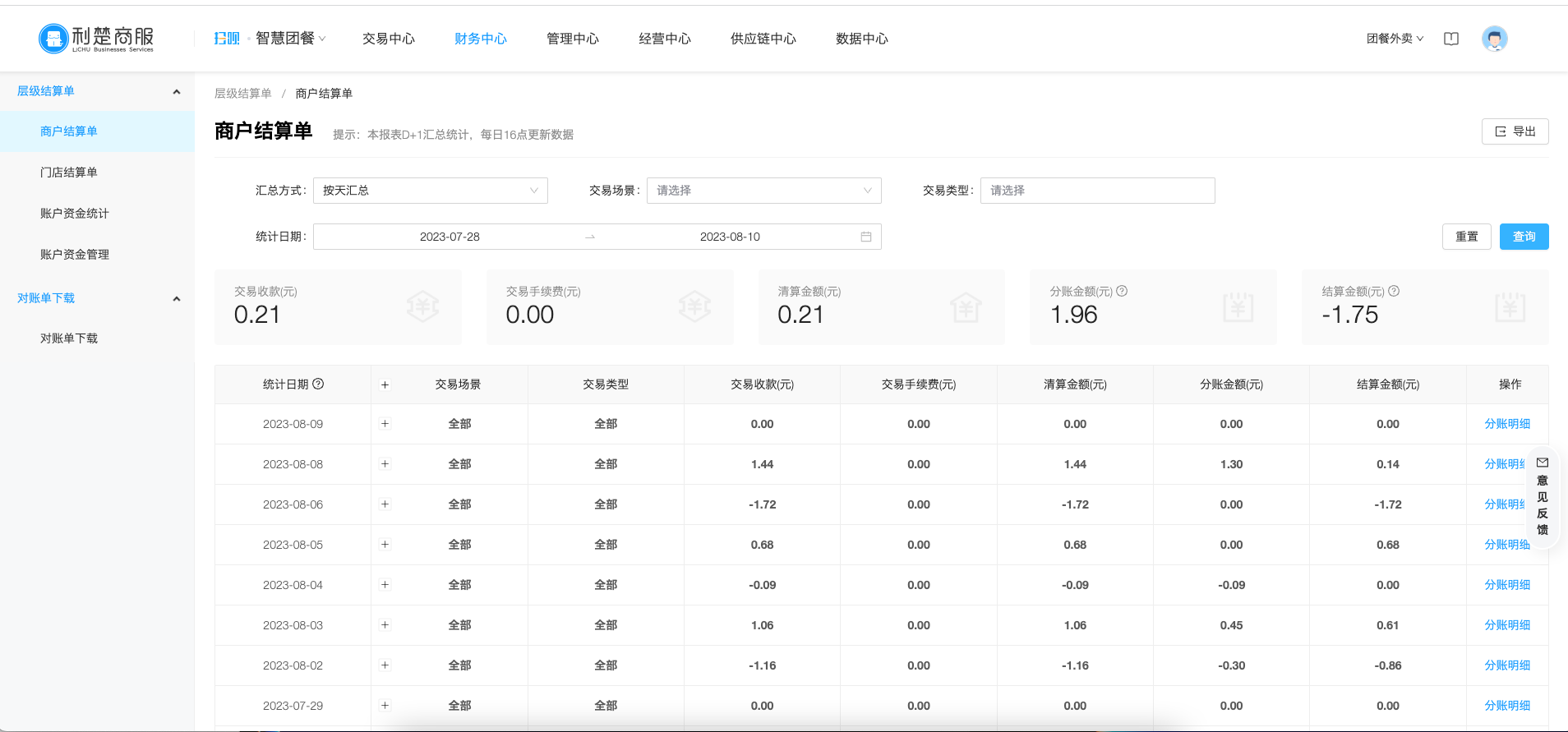Collapse the 层级结算单 sidebar group
1568x732 pixels.
tap(97, 91)
